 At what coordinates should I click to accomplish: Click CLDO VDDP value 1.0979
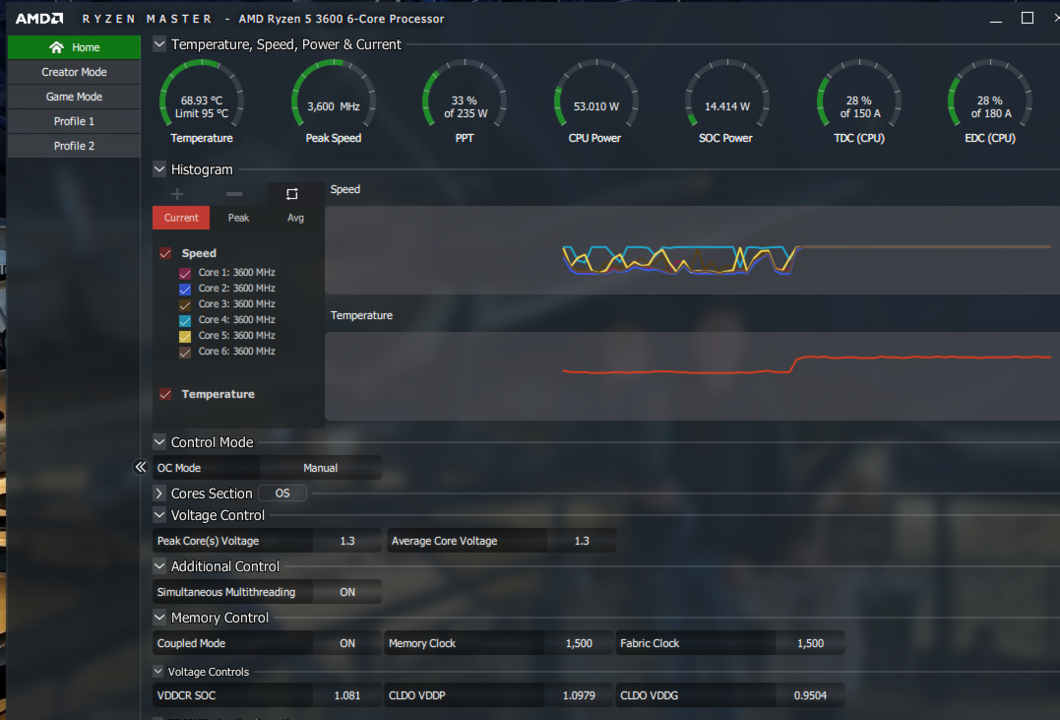click(579, 695)
